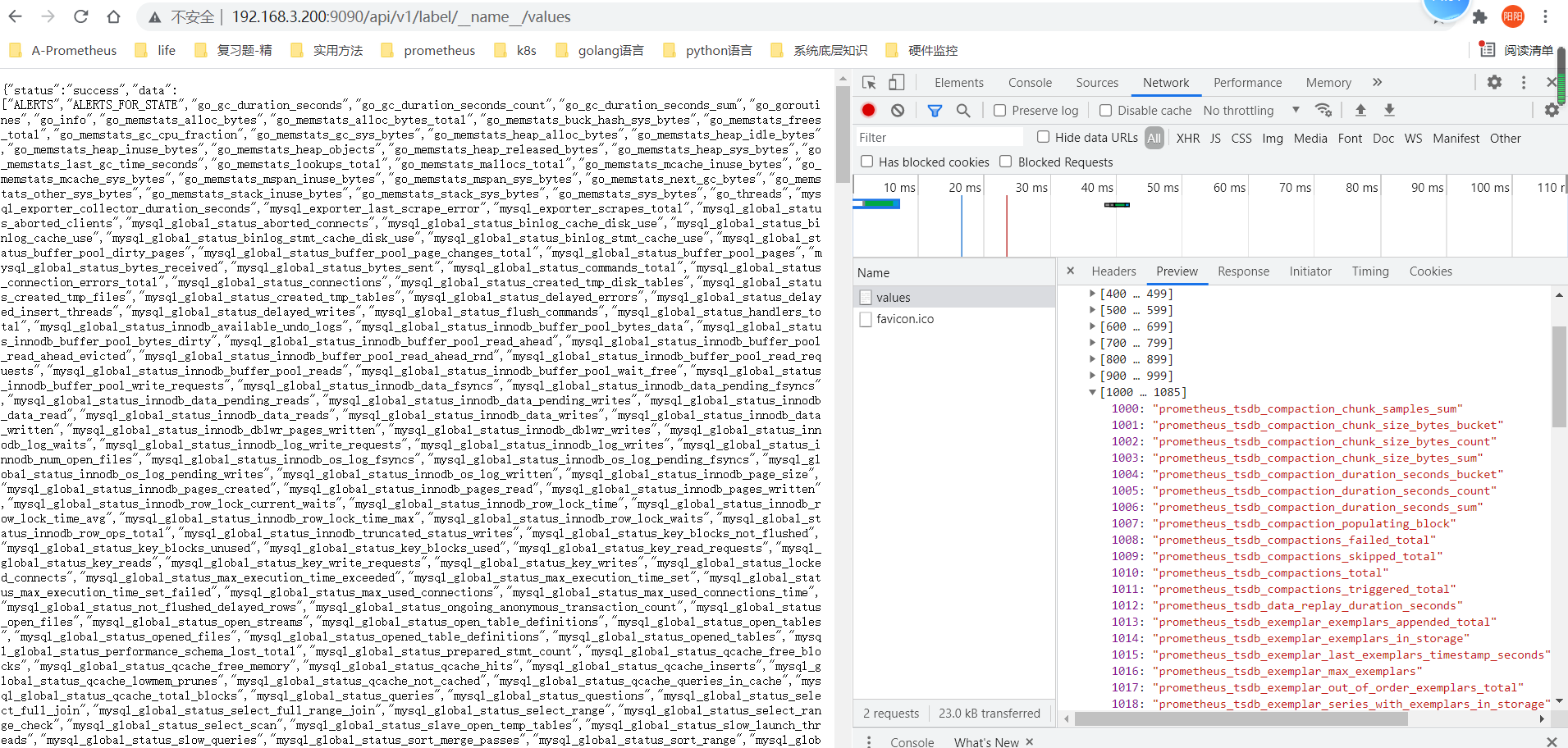Enable the Disable cache checkbox
This screenshot has width=1568, height=748.
1105,110
